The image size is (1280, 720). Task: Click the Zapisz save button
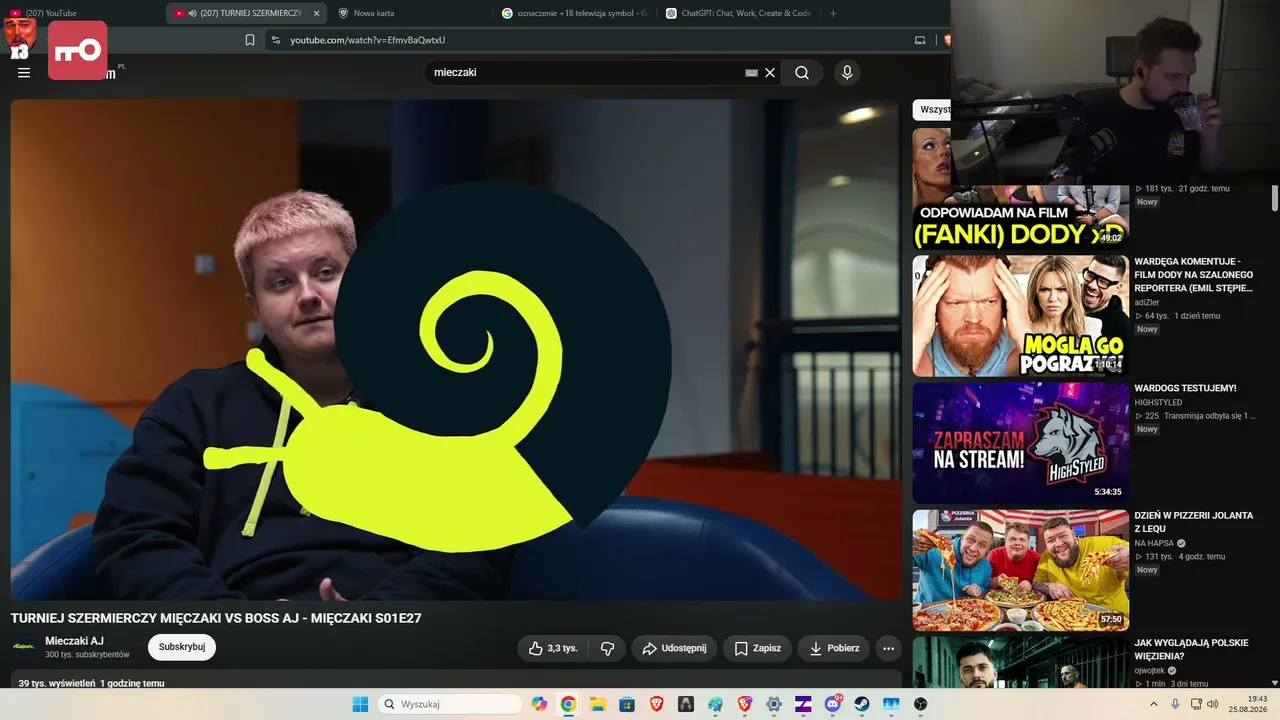(757, 648)
